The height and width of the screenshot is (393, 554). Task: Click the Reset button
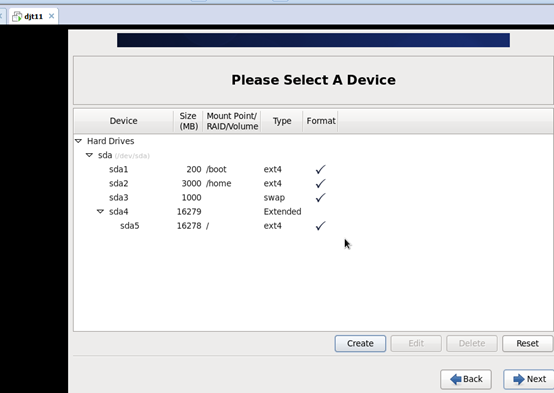(x=527, y=343)
